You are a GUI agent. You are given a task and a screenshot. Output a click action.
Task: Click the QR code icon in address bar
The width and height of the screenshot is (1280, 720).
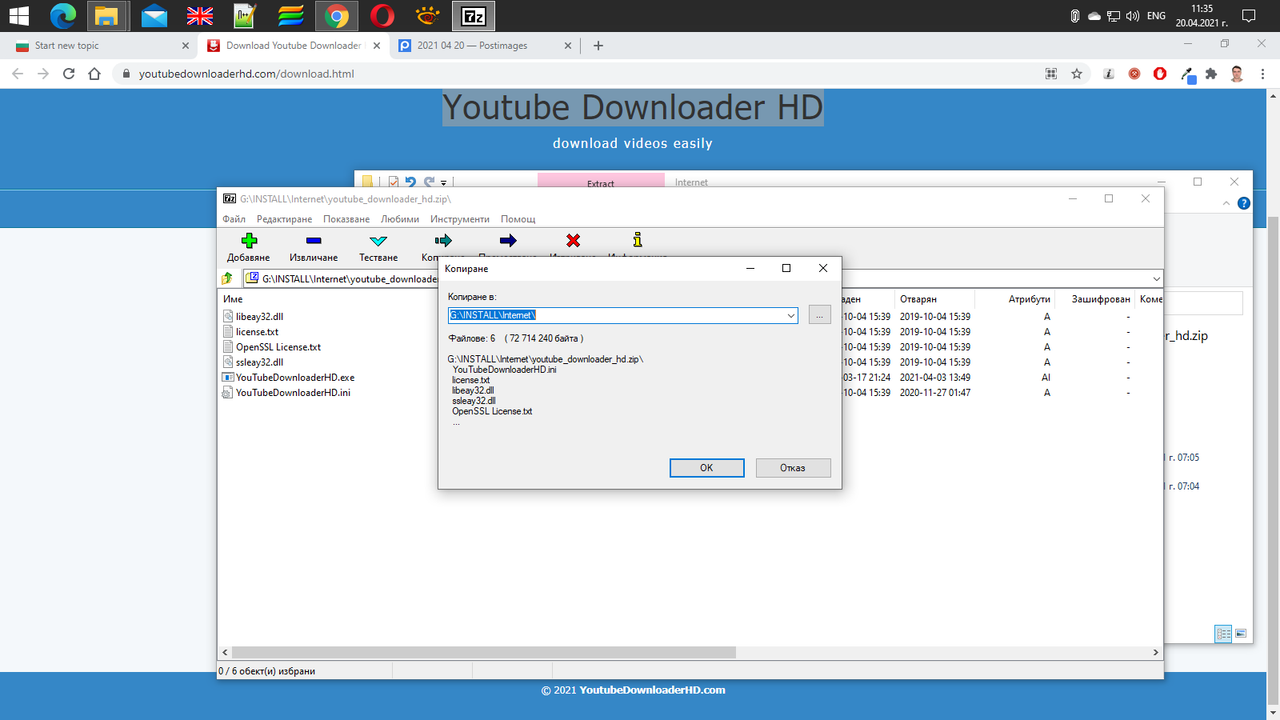point(1051,73)
